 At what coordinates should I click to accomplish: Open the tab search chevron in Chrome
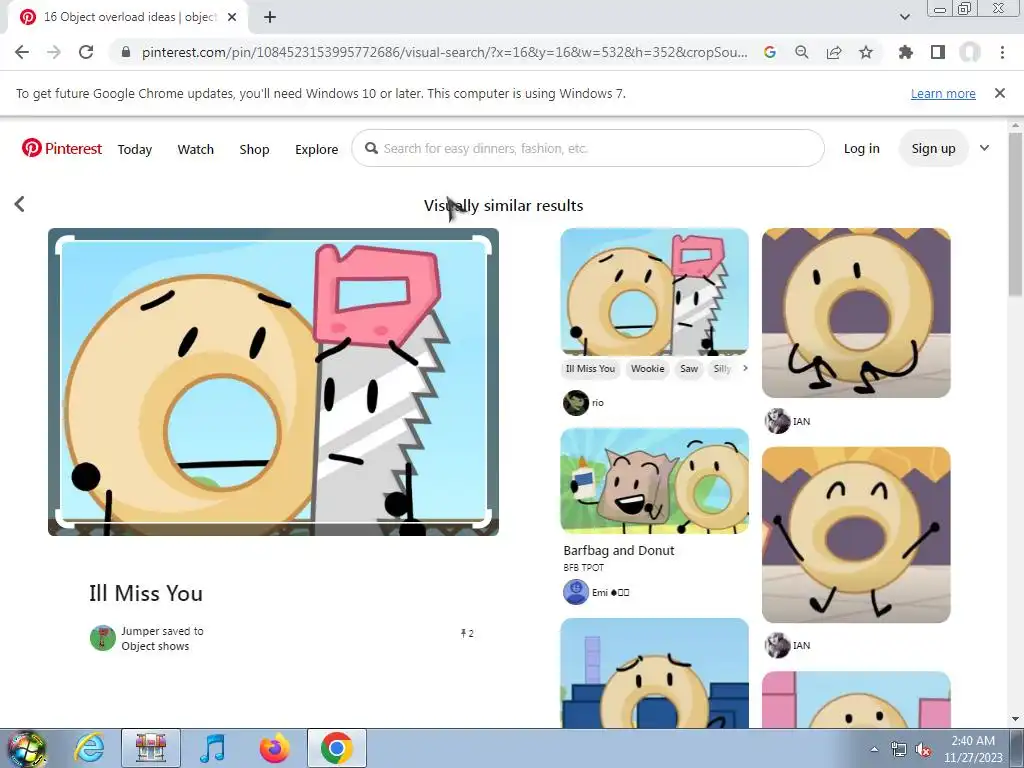(905, 17)
